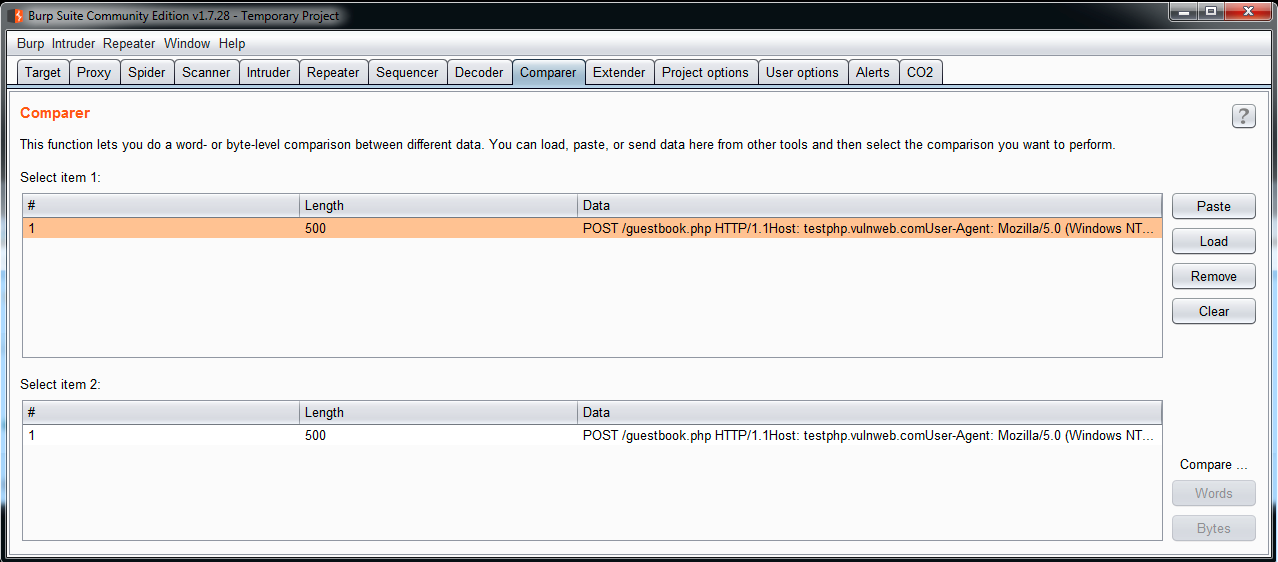Click the Load button
Image resolution: width=1278 pixels, height=562 pixels.
(x=1214, y=241)
